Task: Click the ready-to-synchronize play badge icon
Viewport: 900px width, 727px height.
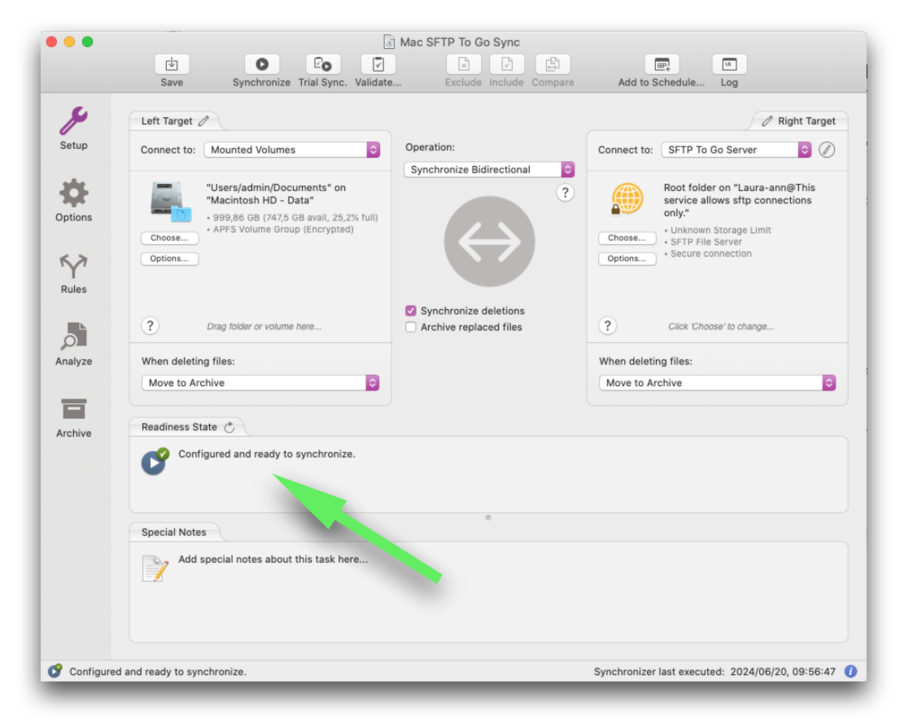Action: [x=155, y=461]
